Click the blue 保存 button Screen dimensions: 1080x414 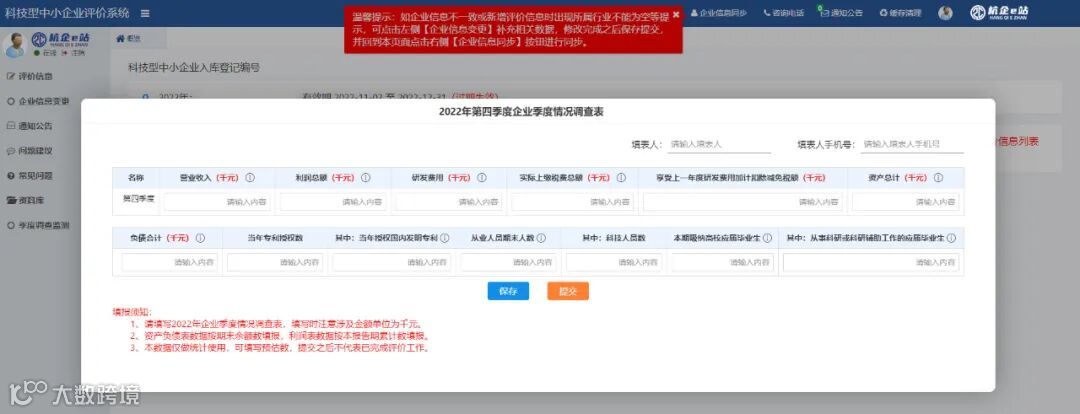(508, 291)
